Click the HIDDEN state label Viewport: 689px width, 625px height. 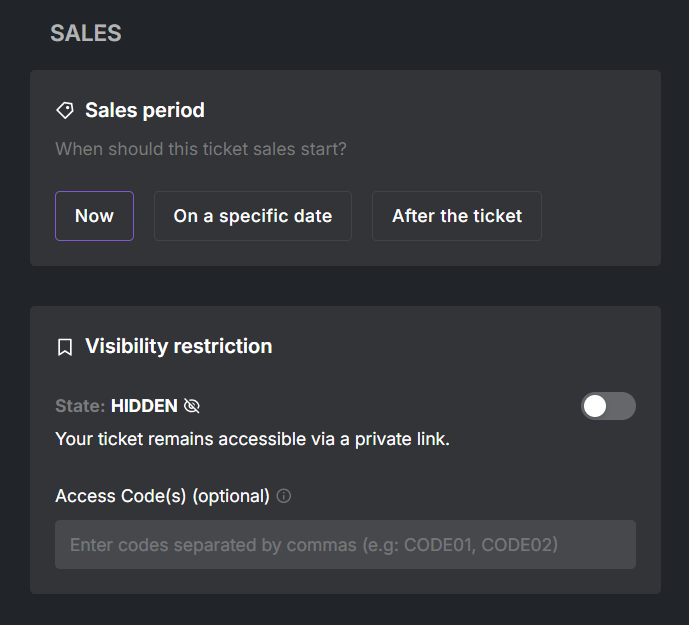(x=144, y=406)
